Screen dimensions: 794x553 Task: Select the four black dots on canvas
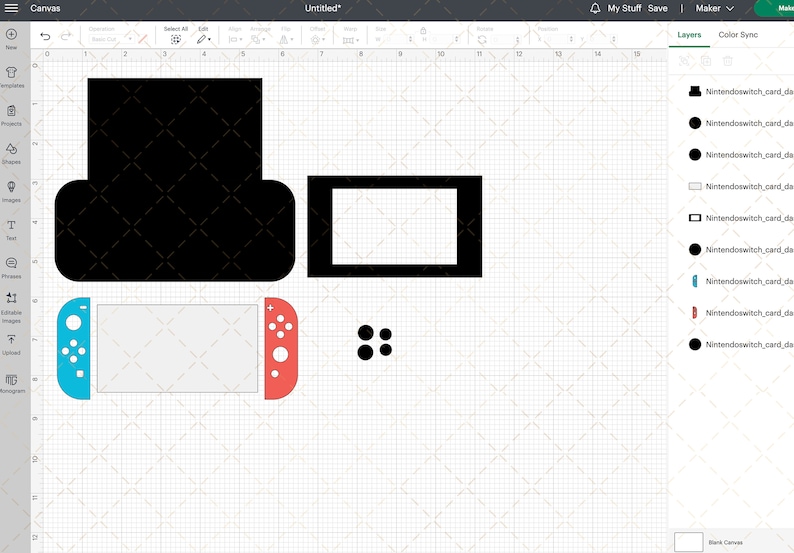coord(374,343)
